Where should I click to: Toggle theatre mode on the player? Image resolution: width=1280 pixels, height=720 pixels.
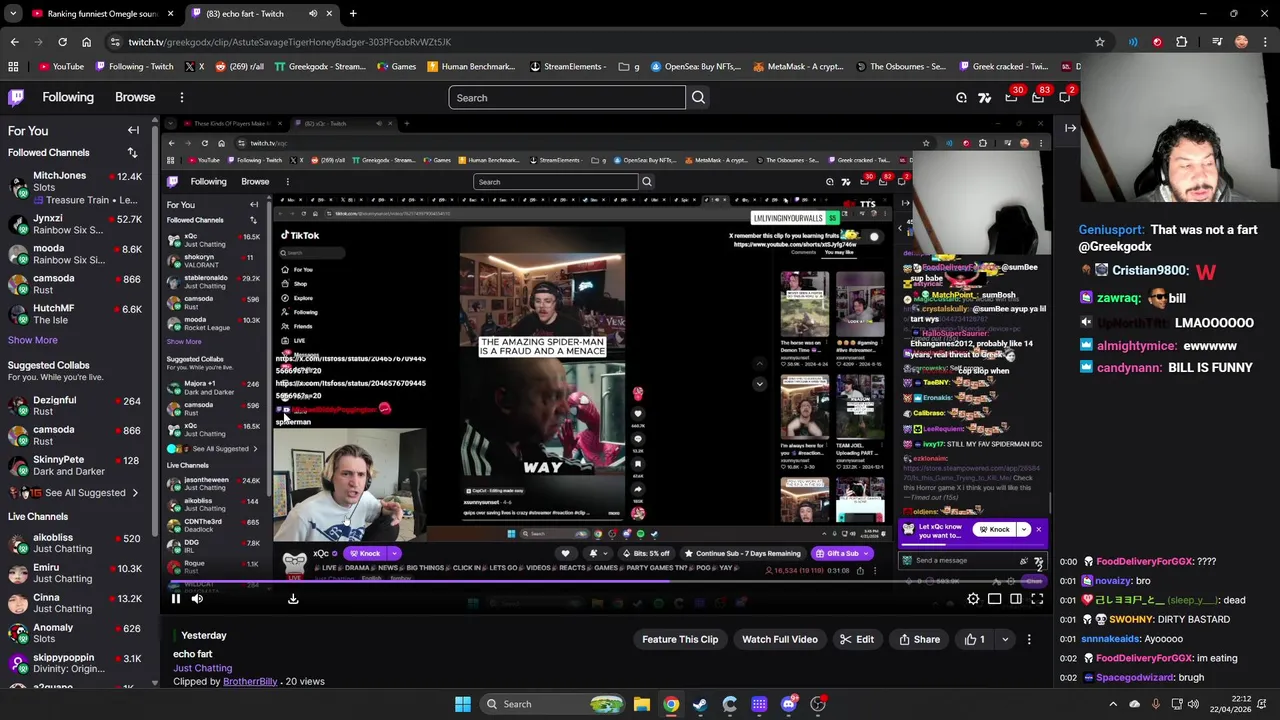1016,599
